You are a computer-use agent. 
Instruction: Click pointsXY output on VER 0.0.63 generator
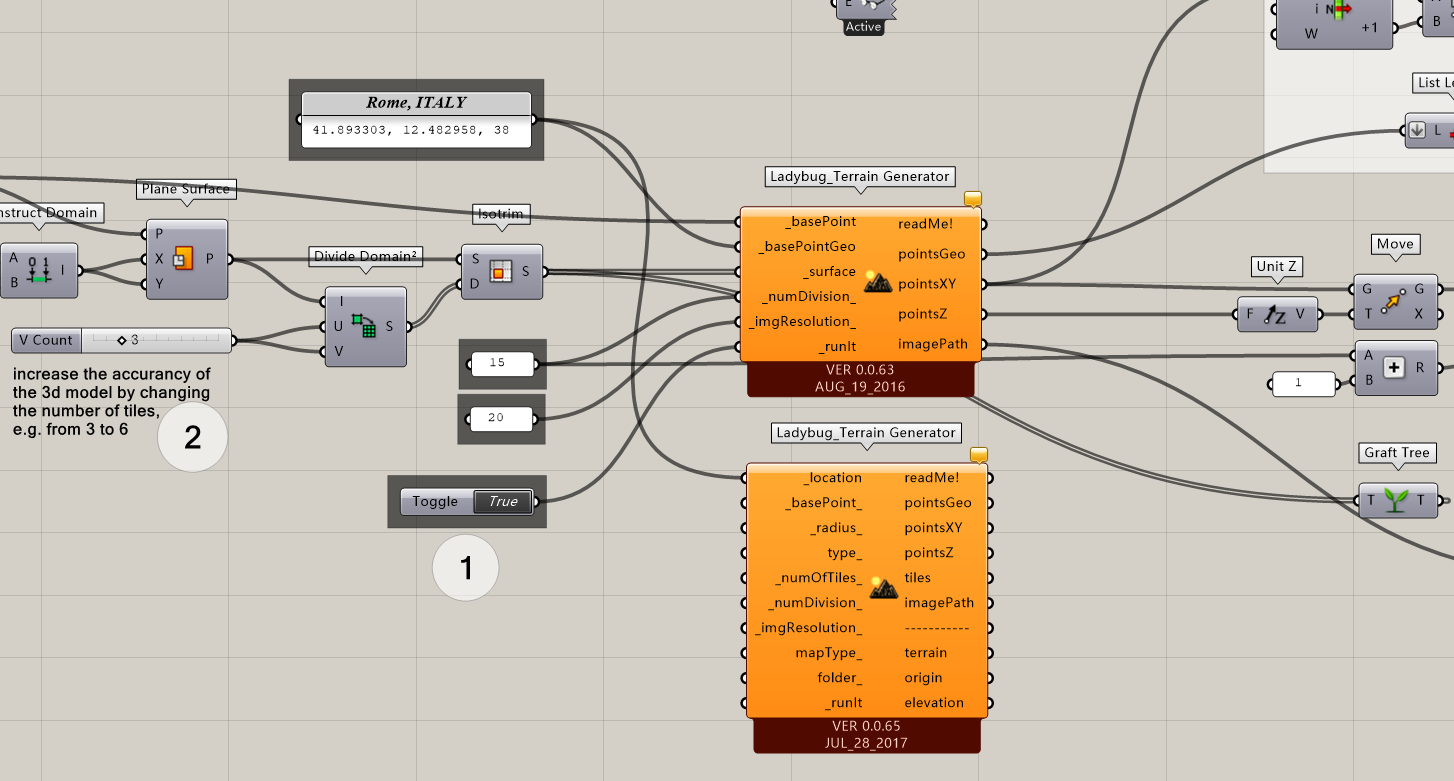pyautogui.click(x=927, y=284)
